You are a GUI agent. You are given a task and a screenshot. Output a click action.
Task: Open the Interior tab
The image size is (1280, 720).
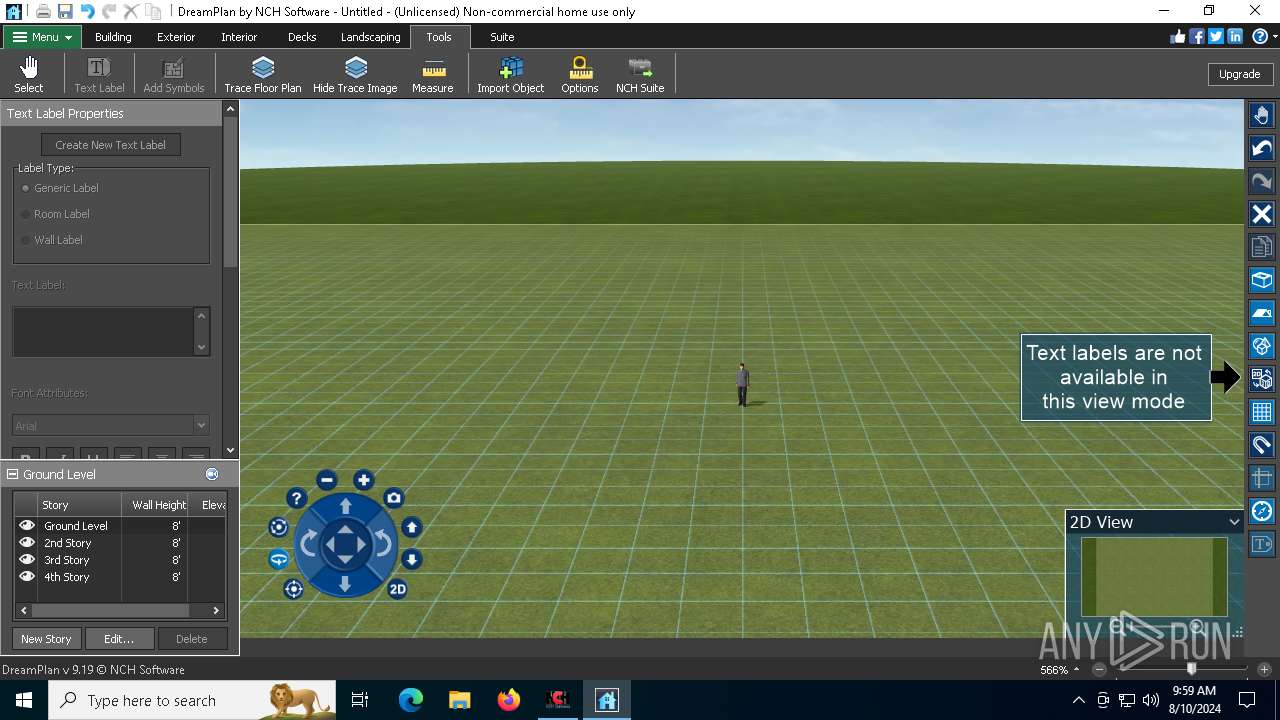pos(239,37)
